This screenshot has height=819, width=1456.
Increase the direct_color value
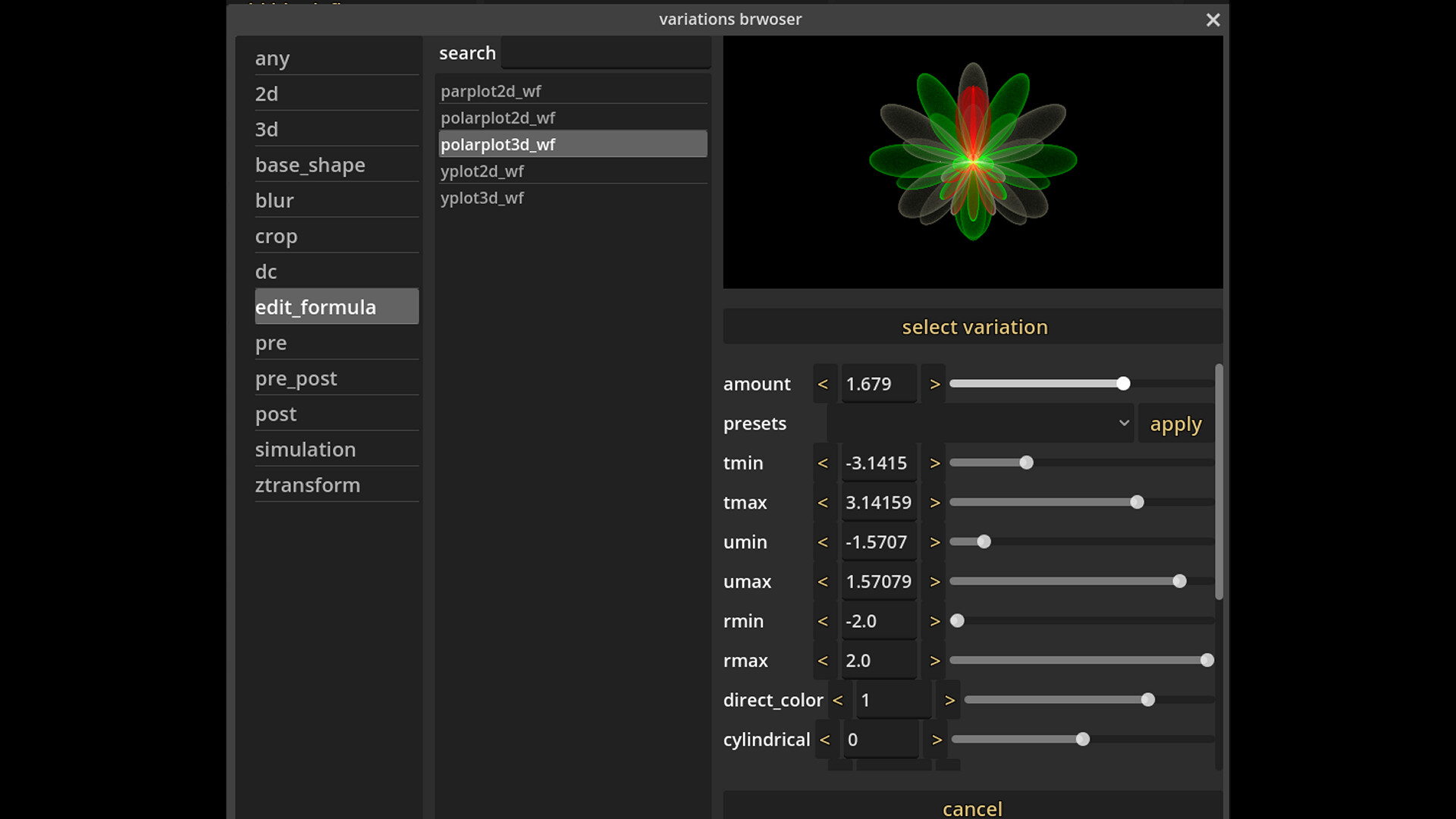948,700
